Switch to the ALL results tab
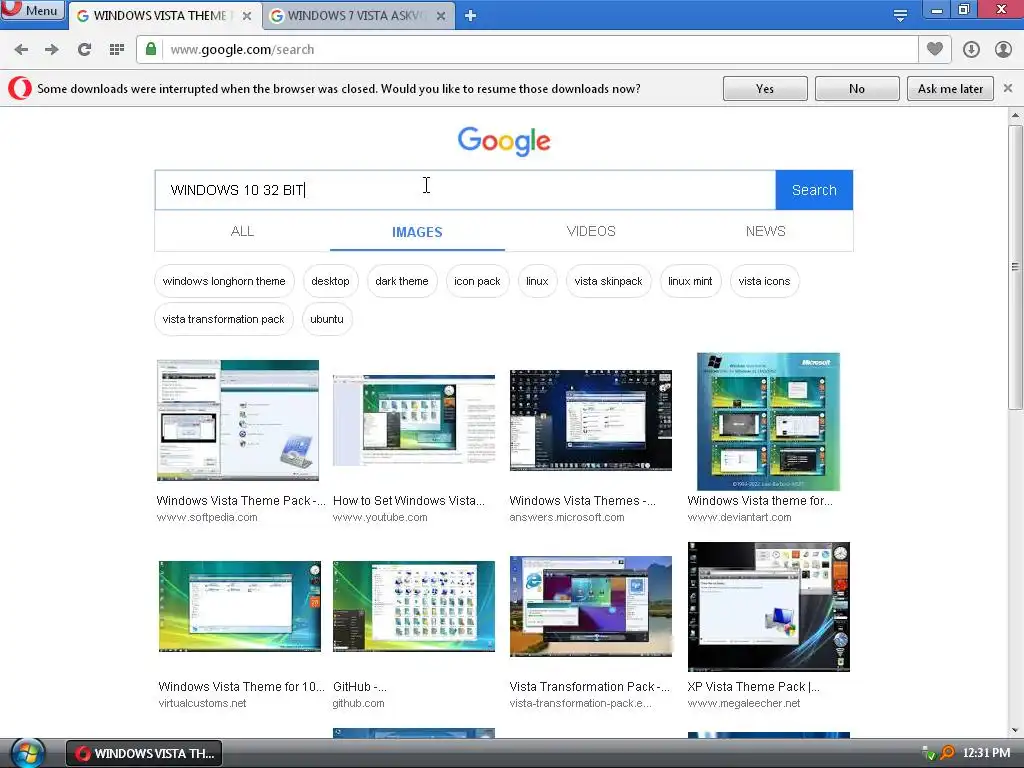Screen dimensions: 1024x768 pyautogui.click(x=242, y=231)
